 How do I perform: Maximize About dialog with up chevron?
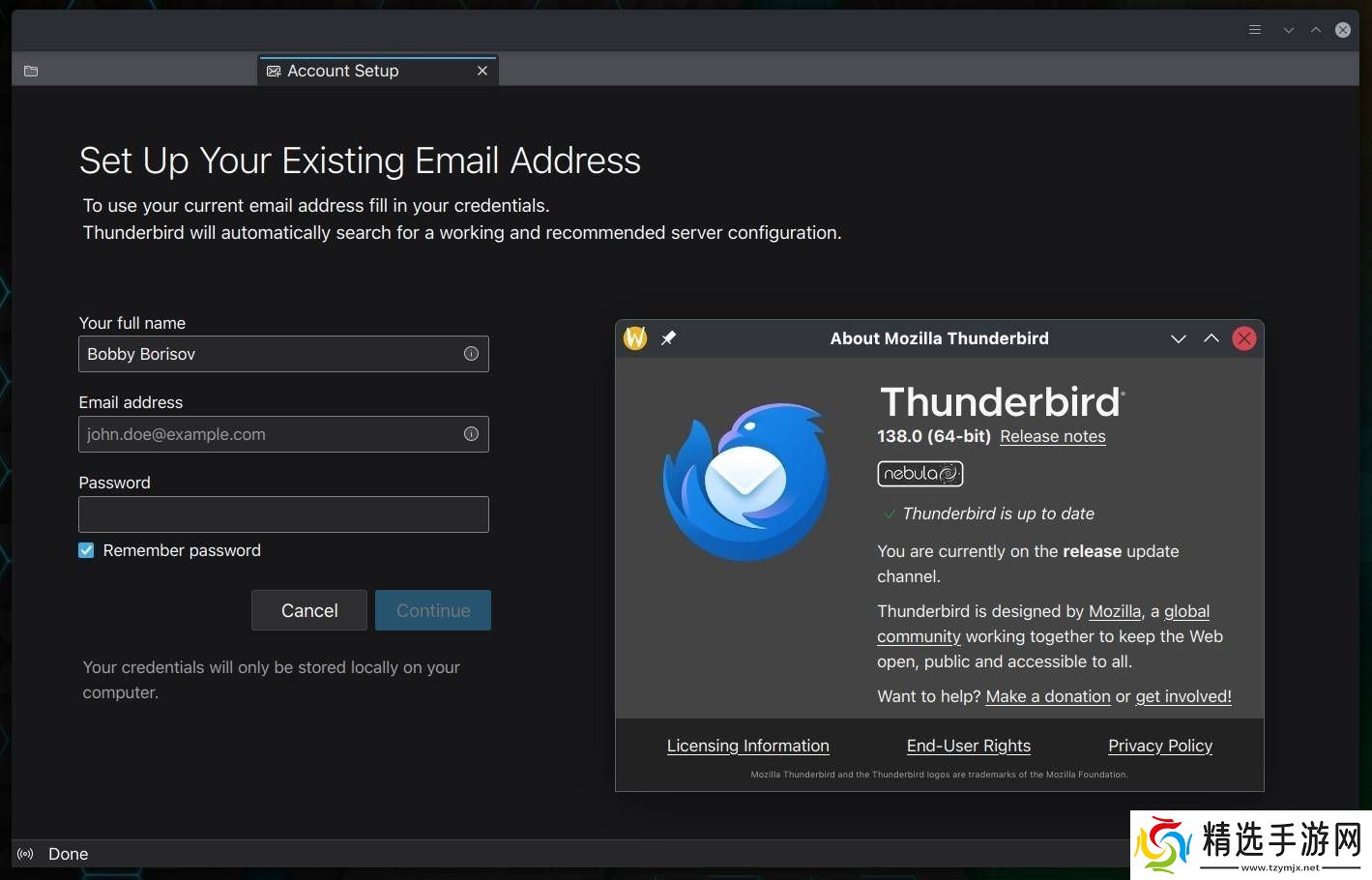click(x=1211, y=338)
